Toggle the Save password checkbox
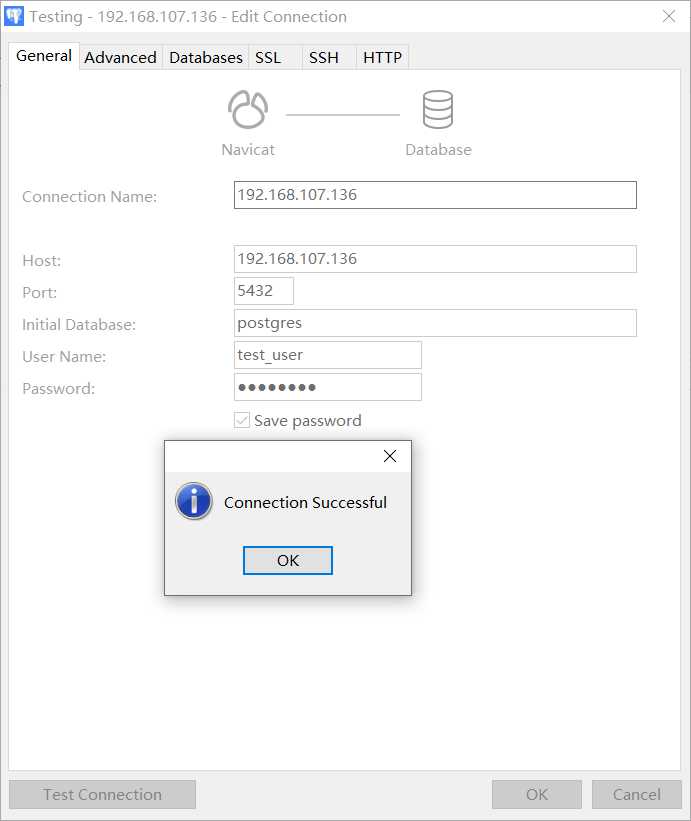 click(x=242, y=421)
